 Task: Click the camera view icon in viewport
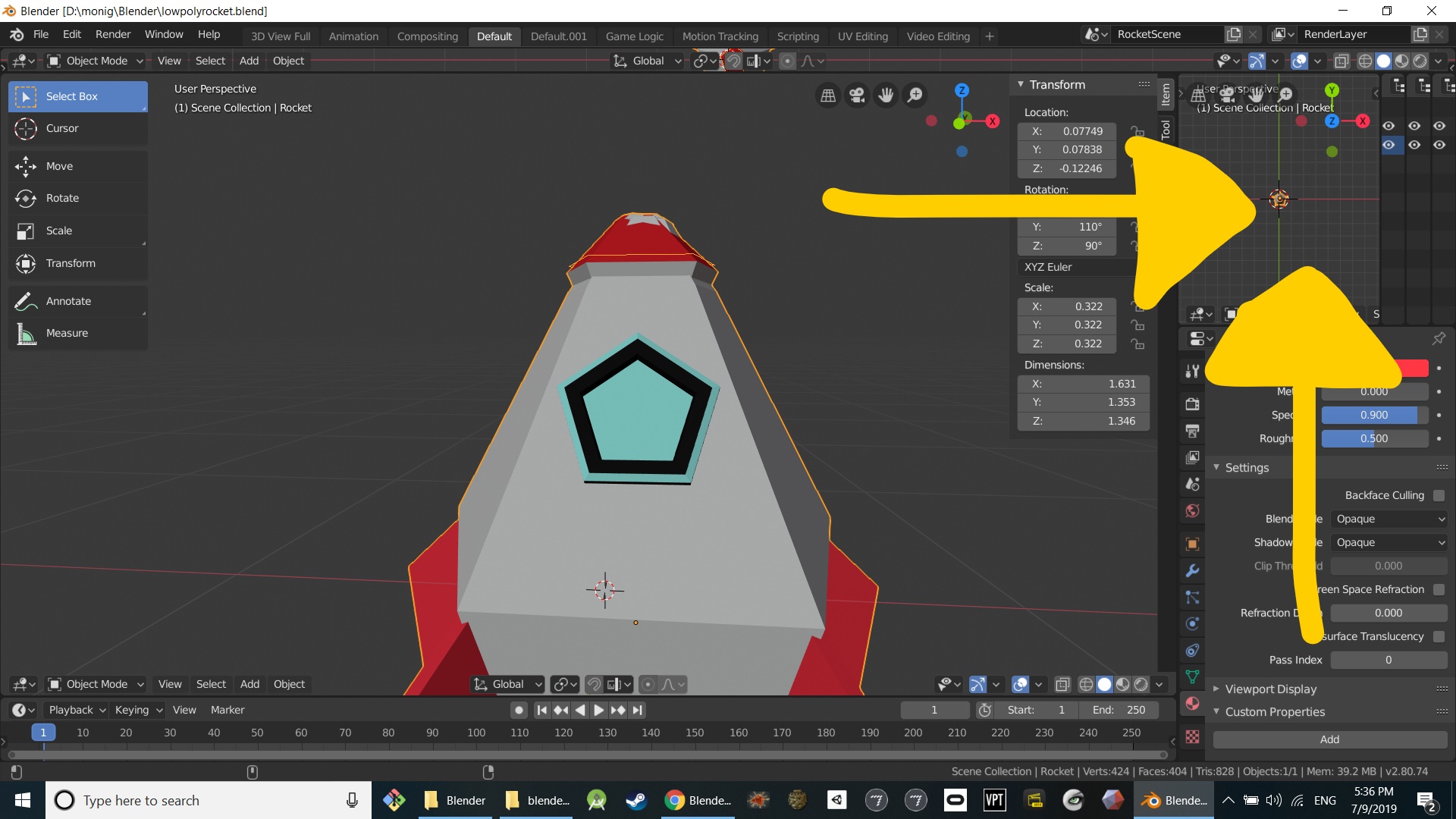coord(857,95)
